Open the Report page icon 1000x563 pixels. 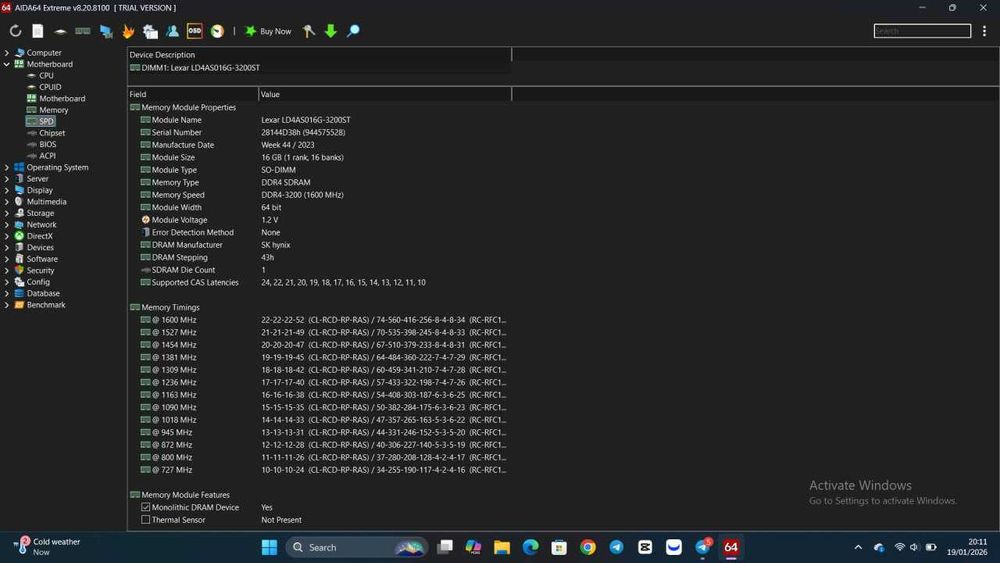tap(38, 31)
